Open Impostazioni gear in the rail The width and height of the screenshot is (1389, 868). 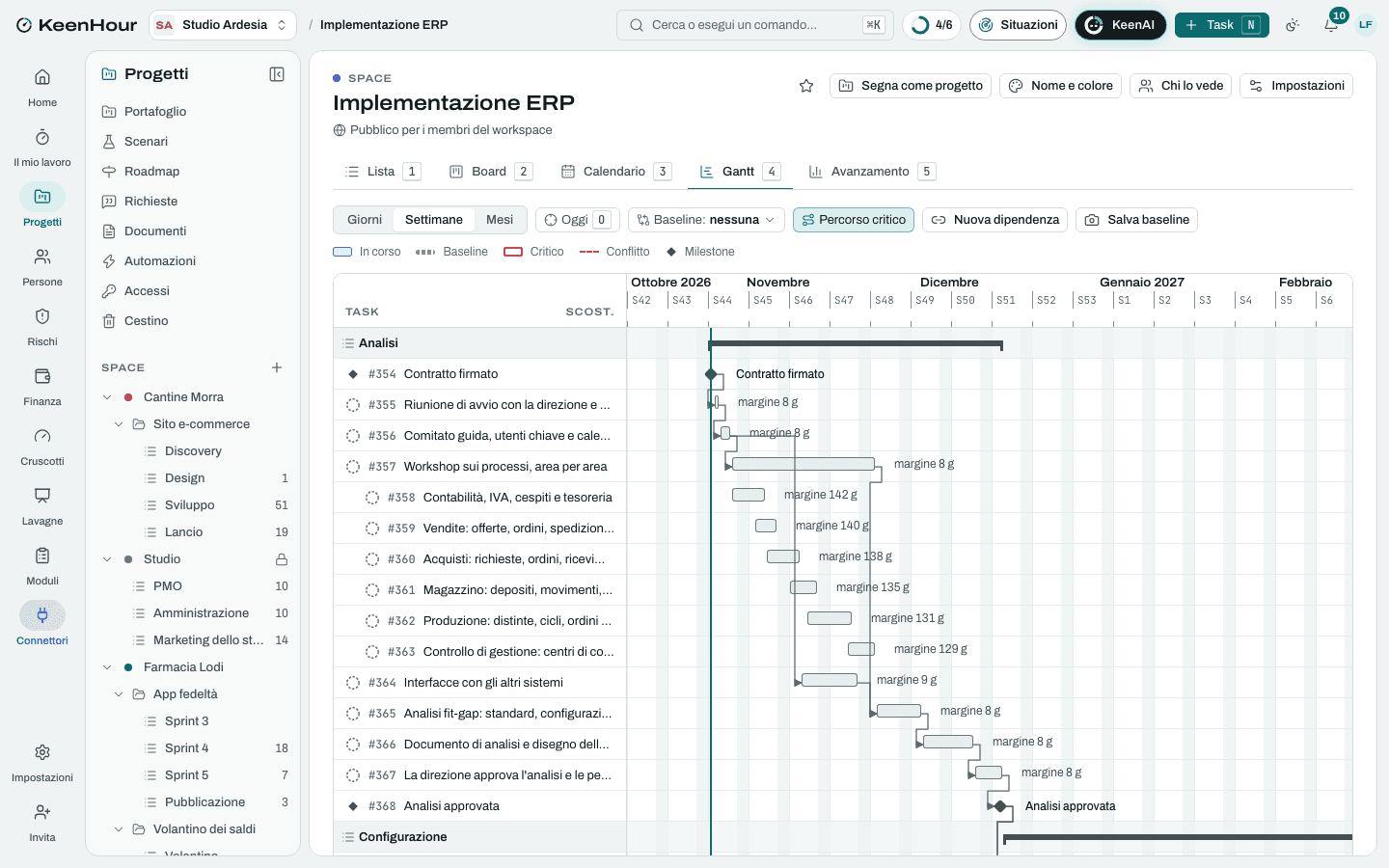42,763
